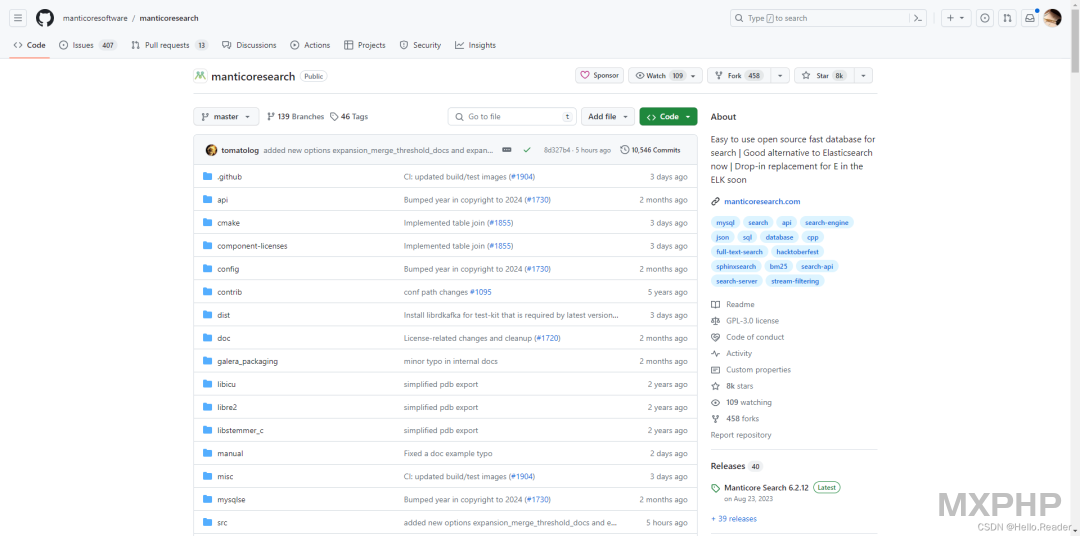Image resolution: width=1080 pixels, height=536 pixels.
Task: Switch to the Projects tab
Action: click(x=364, y=45)
